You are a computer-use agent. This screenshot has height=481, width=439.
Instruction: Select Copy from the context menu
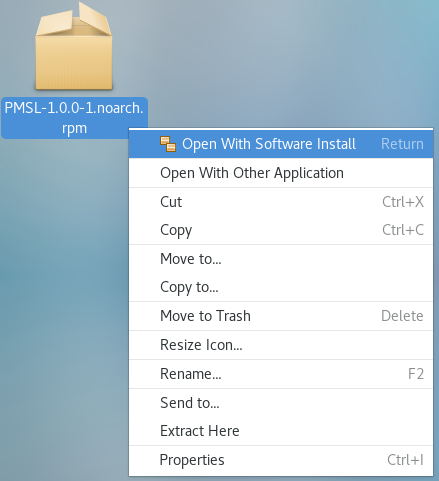[x=281, y=230]
